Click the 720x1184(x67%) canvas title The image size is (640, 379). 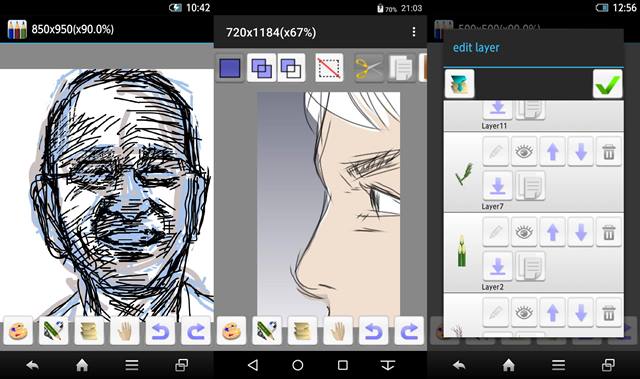click(271, 32)
